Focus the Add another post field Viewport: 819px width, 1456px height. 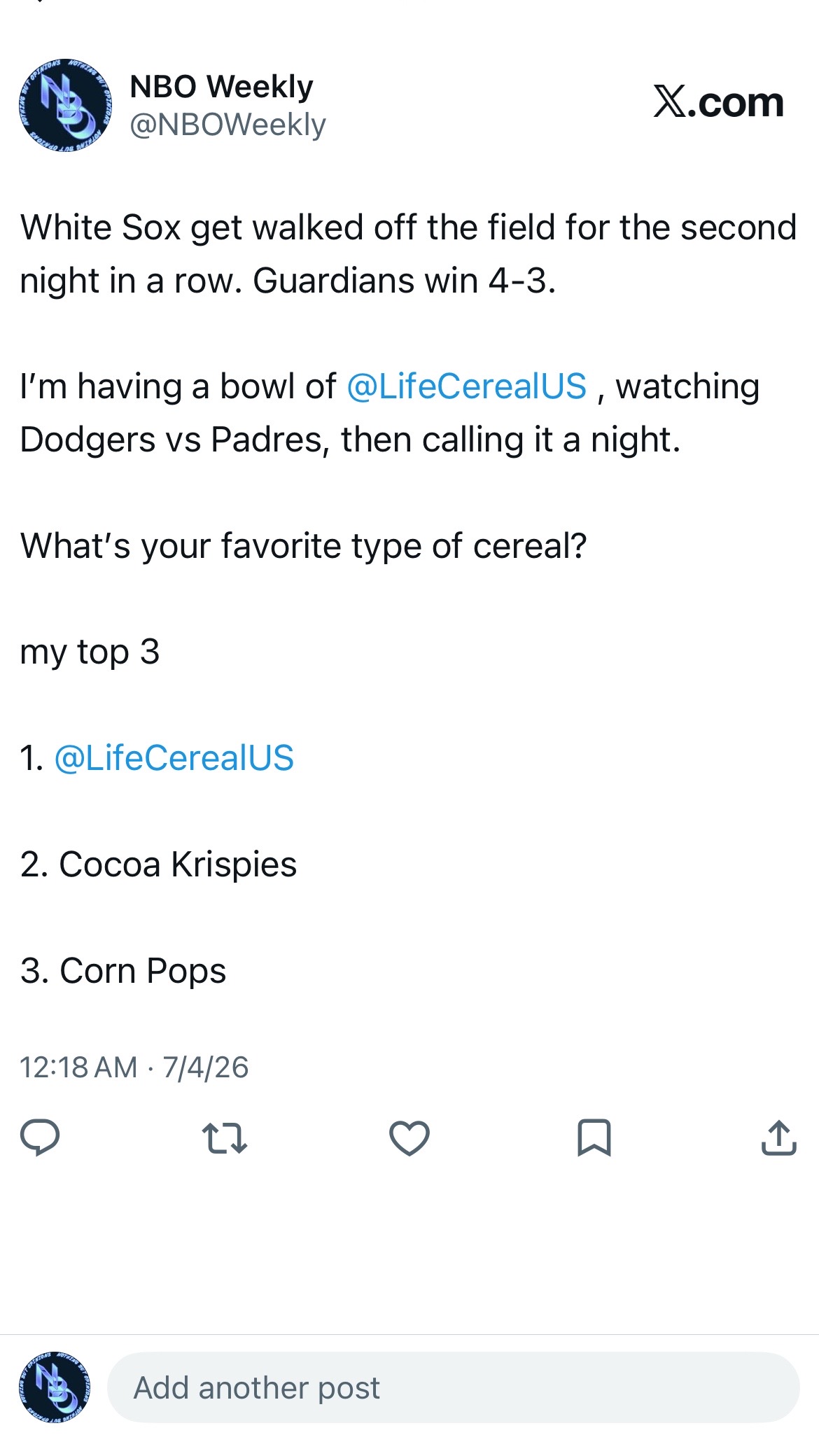coord(454,1387)
